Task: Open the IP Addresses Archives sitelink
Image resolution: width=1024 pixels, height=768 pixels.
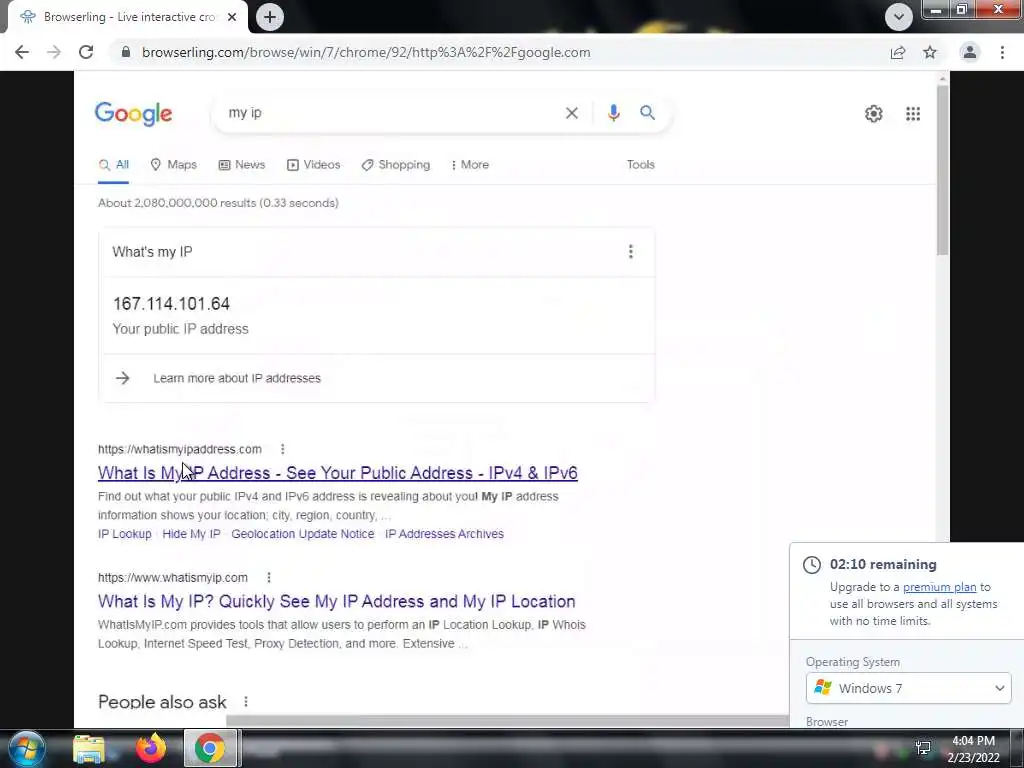Action: 444,534
